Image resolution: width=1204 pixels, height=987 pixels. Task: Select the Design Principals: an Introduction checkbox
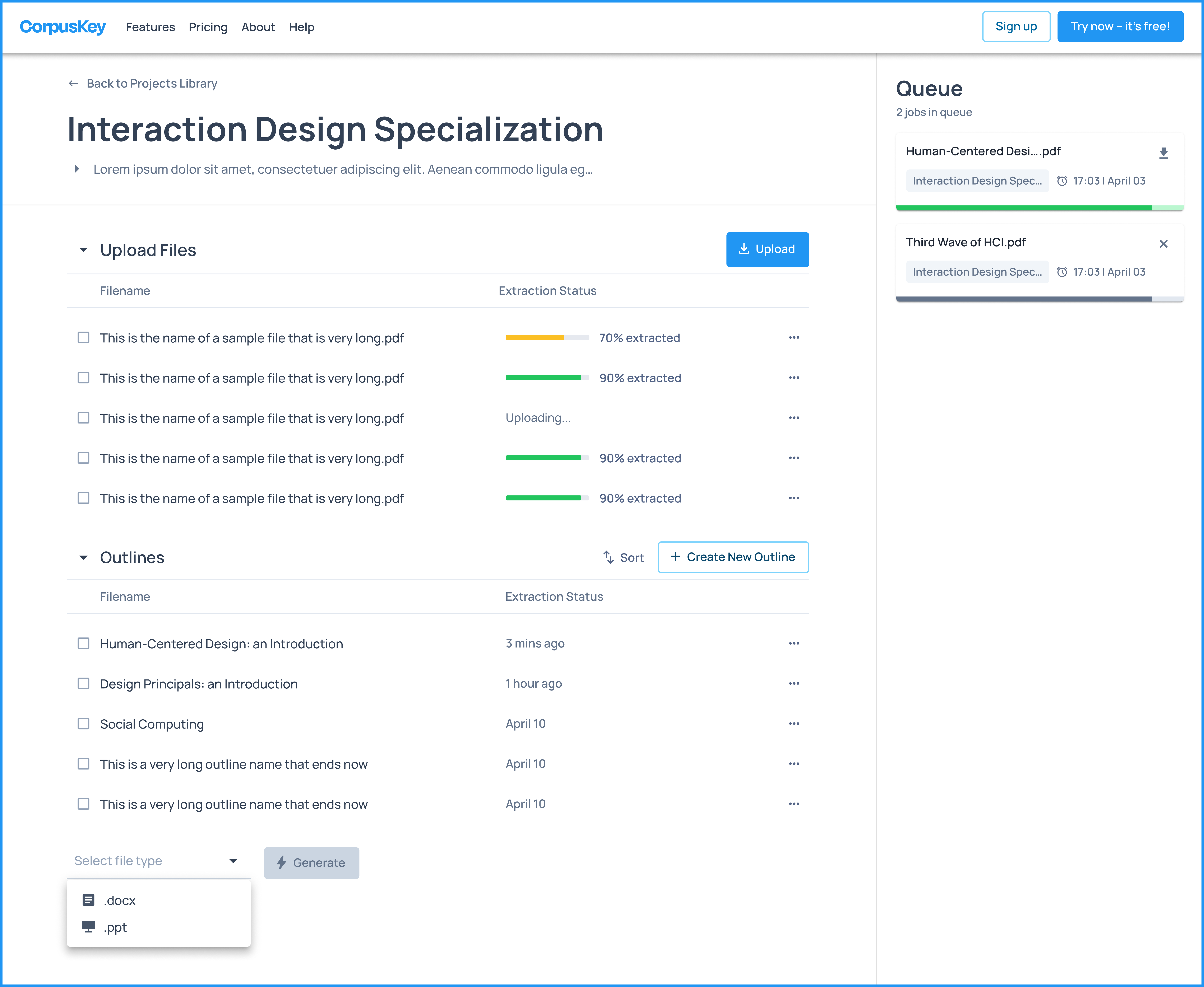(x=84, y=683)
